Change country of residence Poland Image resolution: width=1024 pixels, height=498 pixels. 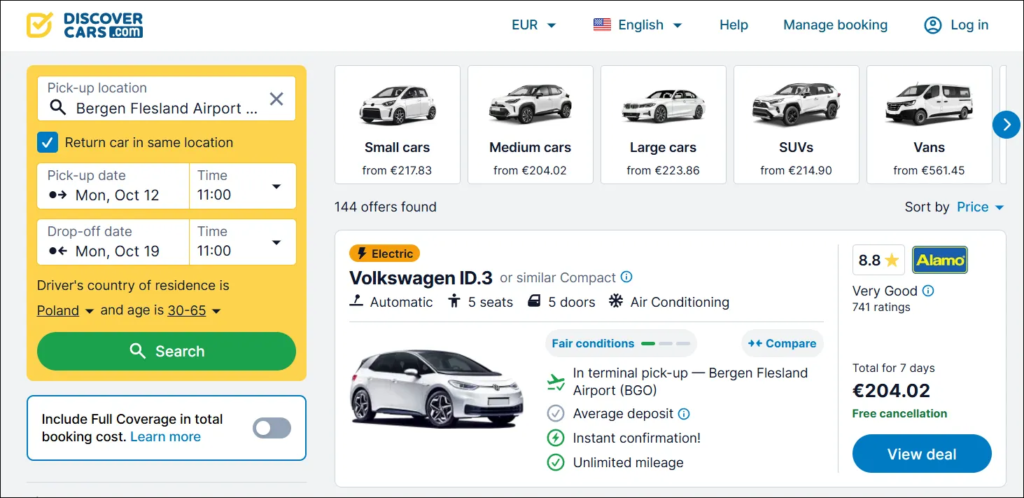tap(65, 311)
